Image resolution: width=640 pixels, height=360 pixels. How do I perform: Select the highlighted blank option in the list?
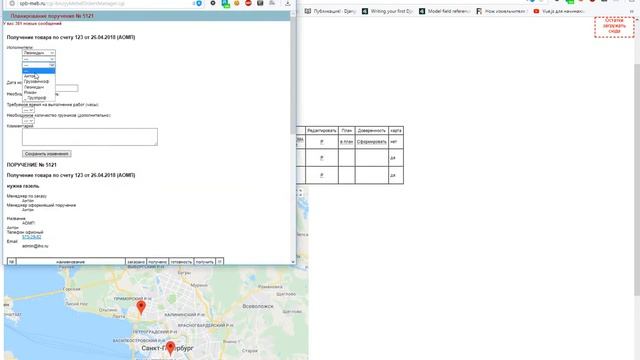(39, 71)
